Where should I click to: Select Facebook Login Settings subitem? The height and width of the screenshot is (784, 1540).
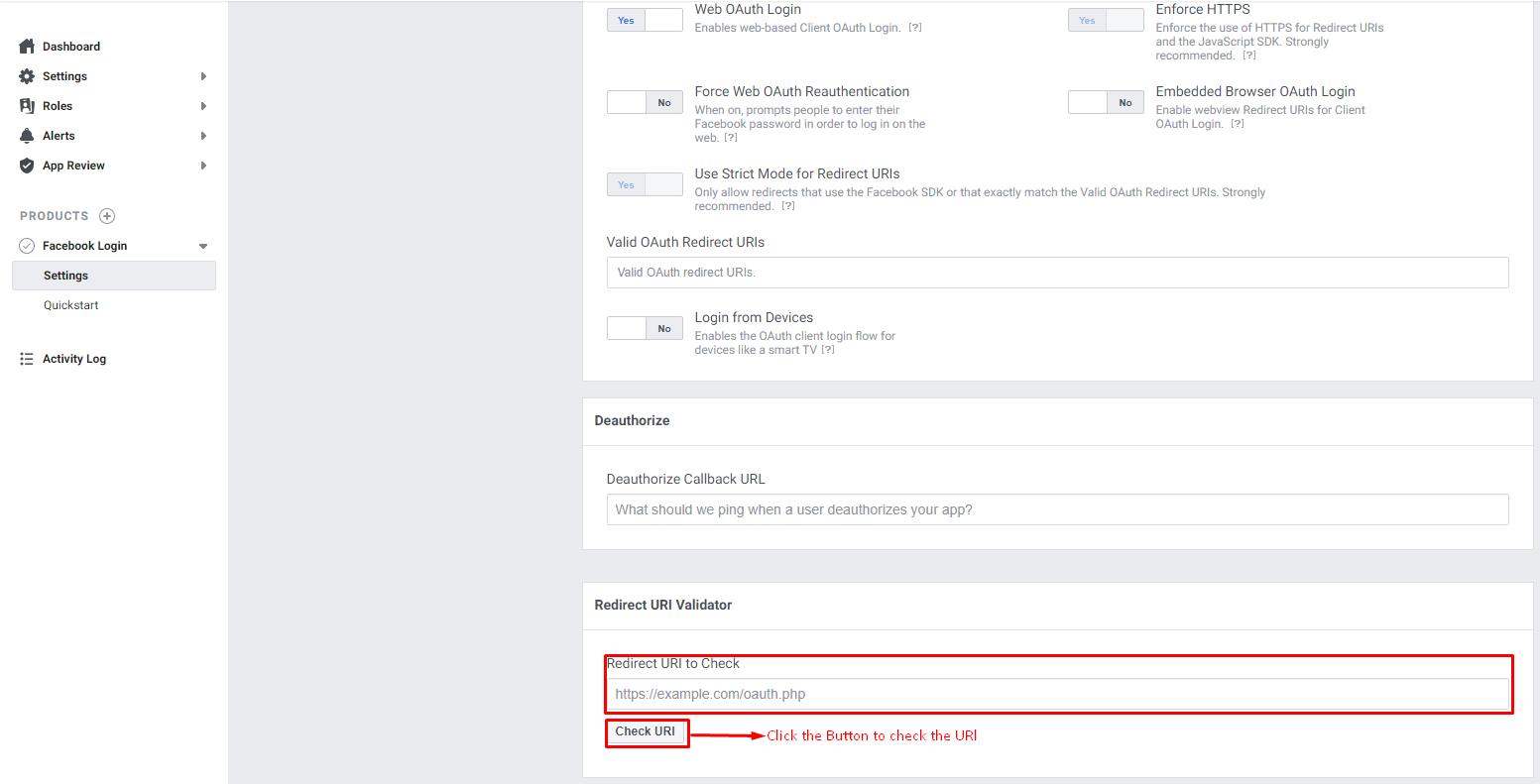coord(114,276)
